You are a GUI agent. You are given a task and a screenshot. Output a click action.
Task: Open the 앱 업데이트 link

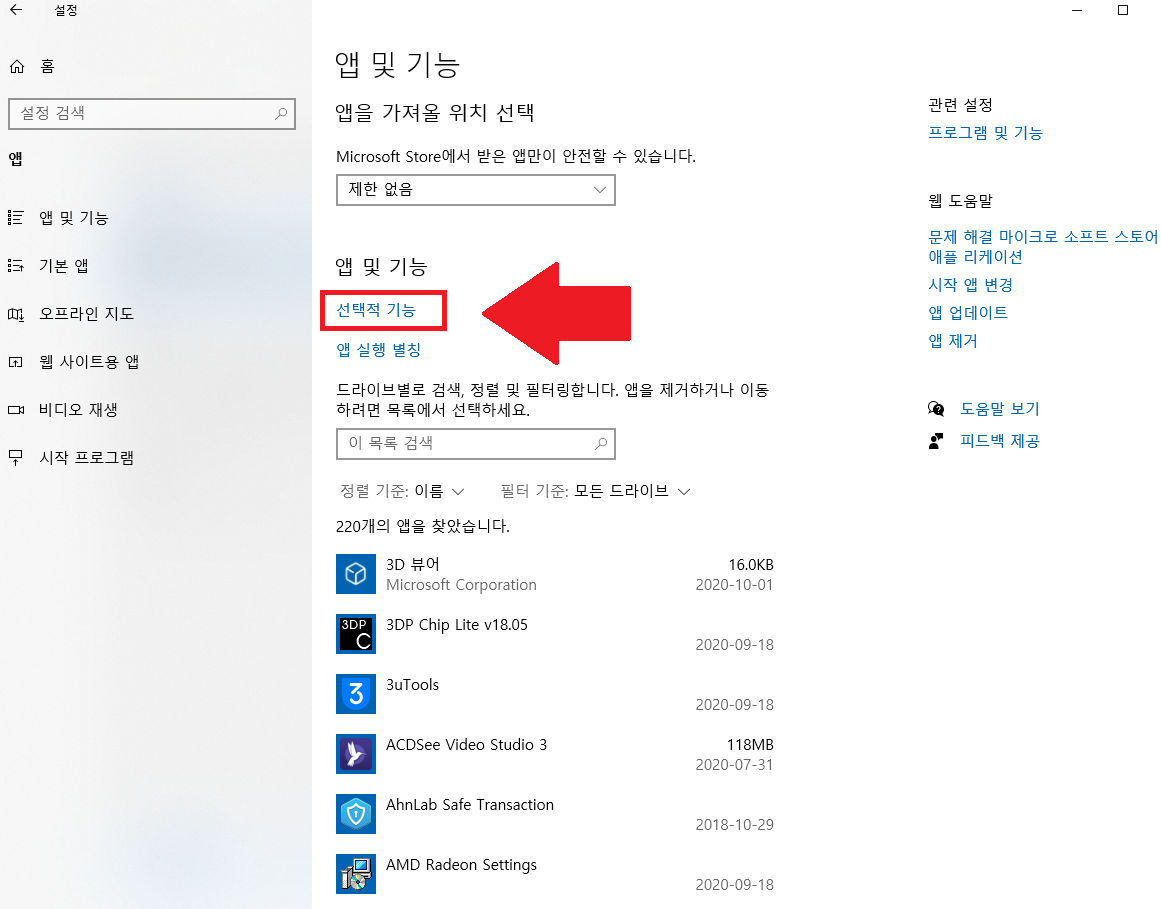pos(968,313)
